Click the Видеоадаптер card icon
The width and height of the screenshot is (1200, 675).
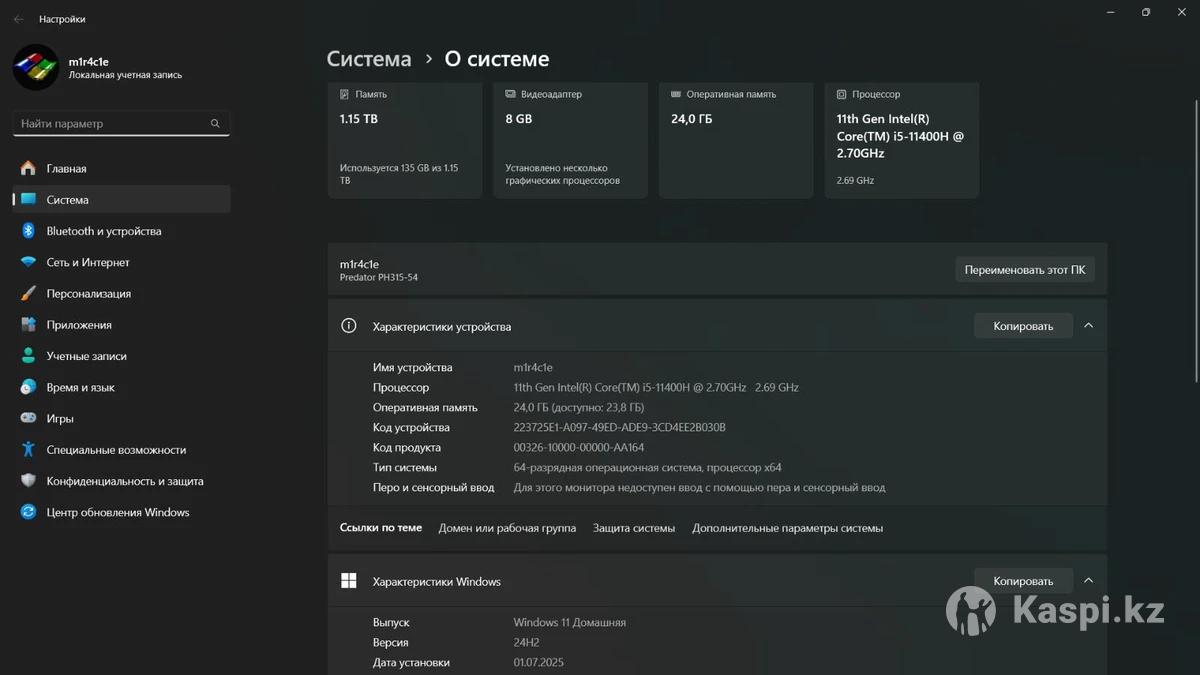click(x=511, y=94)
